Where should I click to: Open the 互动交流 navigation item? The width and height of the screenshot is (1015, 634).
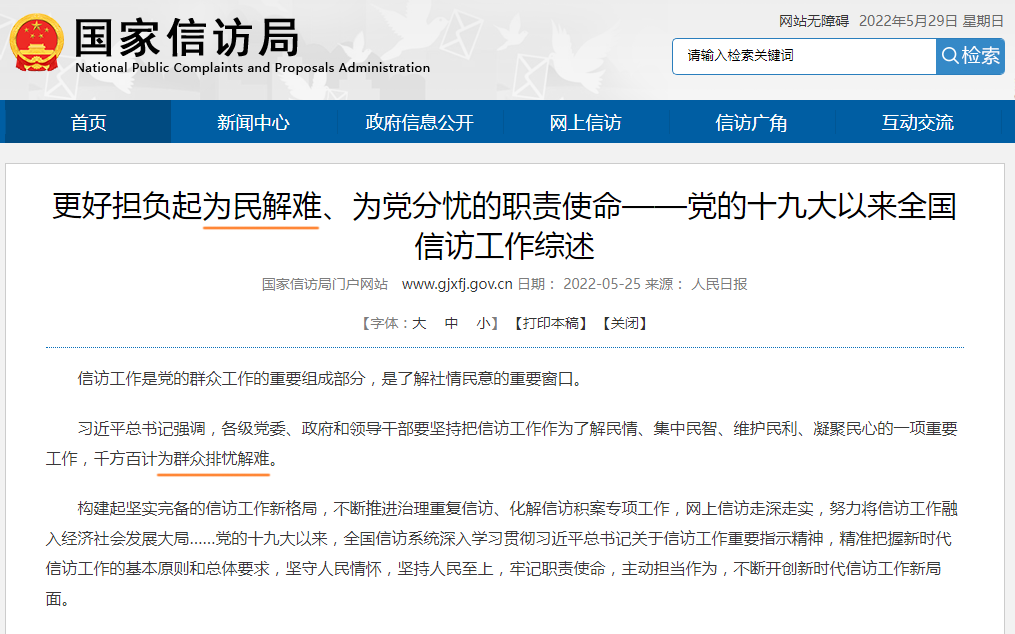(917, 123)
